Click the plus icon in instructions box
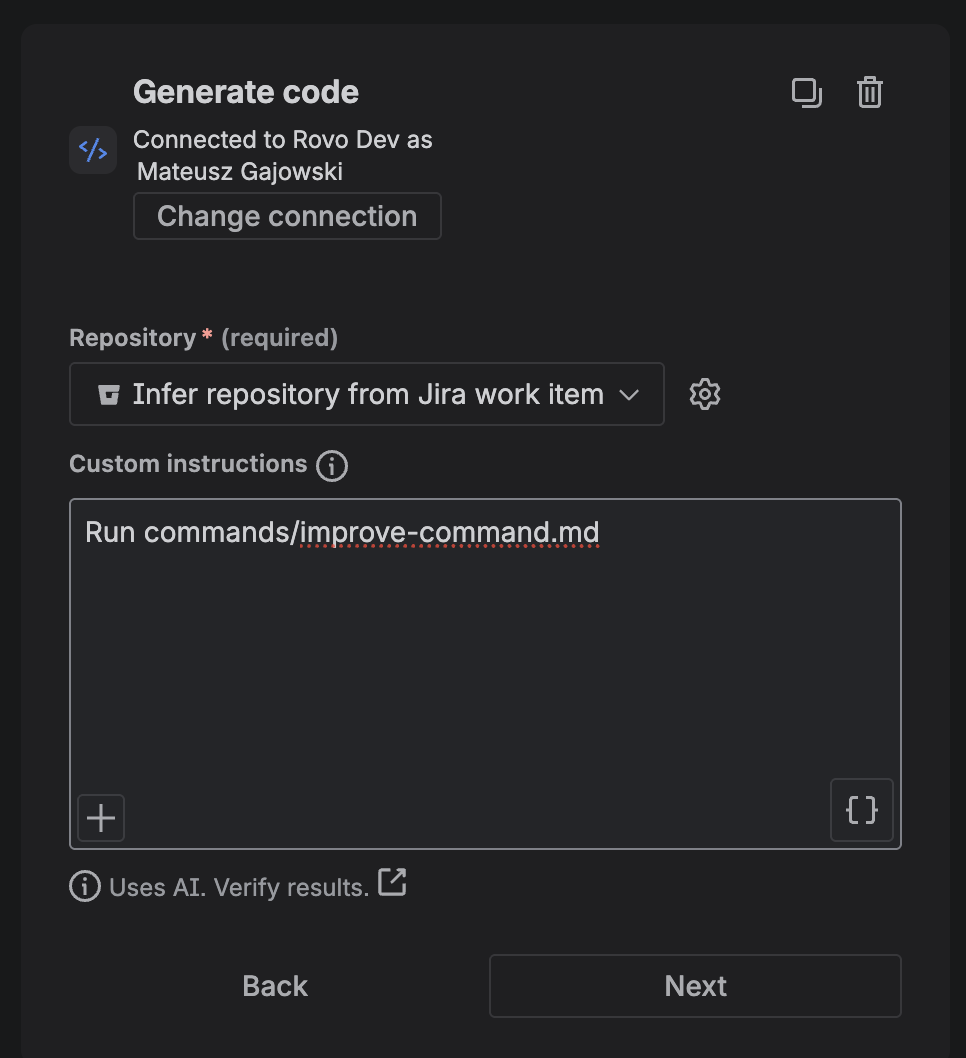Image resolution: width=966 pixels, height=1058 pixels. (x=101, y=818)
